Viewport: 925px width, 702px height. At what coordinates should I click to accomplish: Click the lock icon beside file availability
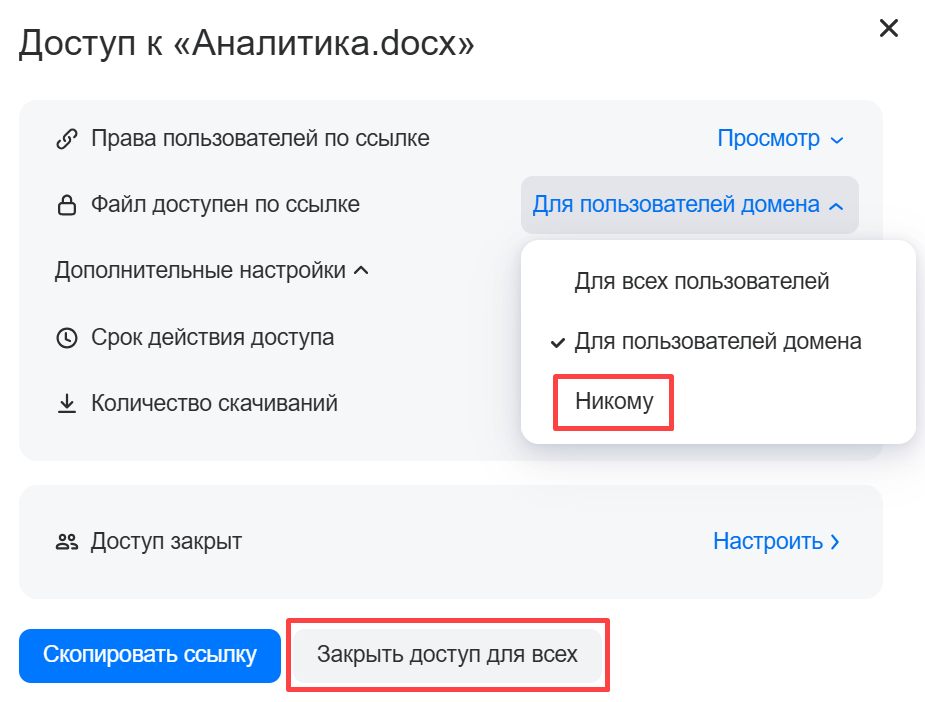67,206
